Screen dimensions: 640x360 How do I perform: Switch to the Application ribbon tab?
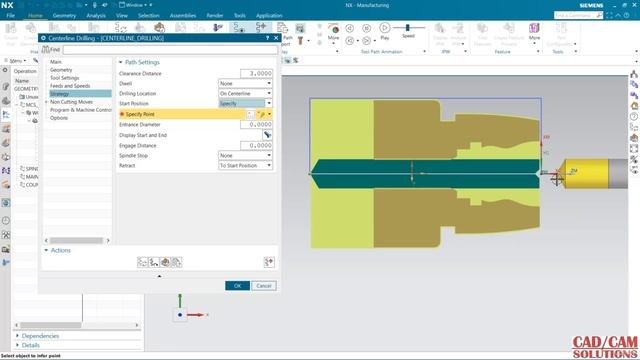tap(269, 16)
